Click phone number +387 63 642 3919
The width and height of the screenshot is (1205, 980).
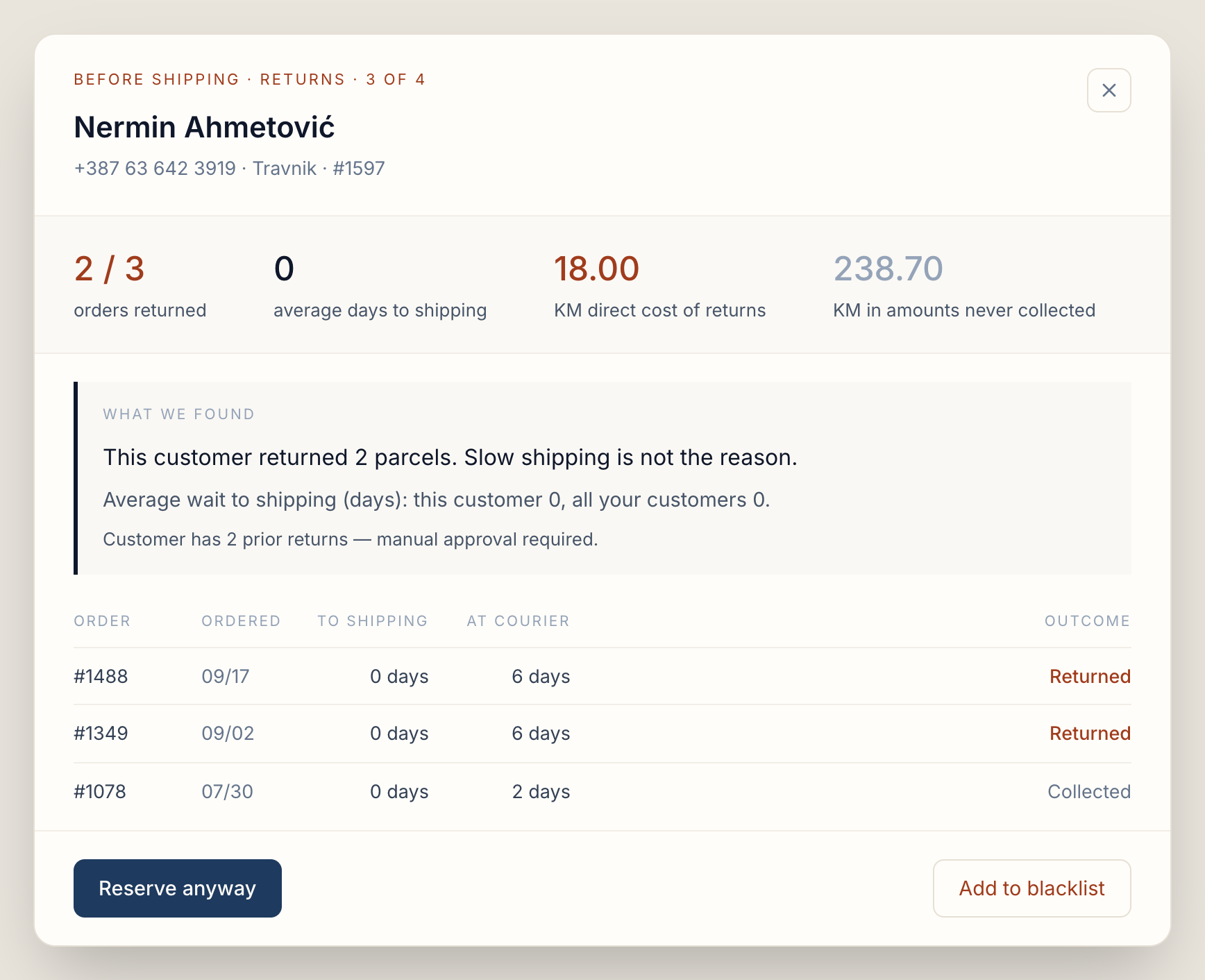pyautogui.click(x=155, y=169)
